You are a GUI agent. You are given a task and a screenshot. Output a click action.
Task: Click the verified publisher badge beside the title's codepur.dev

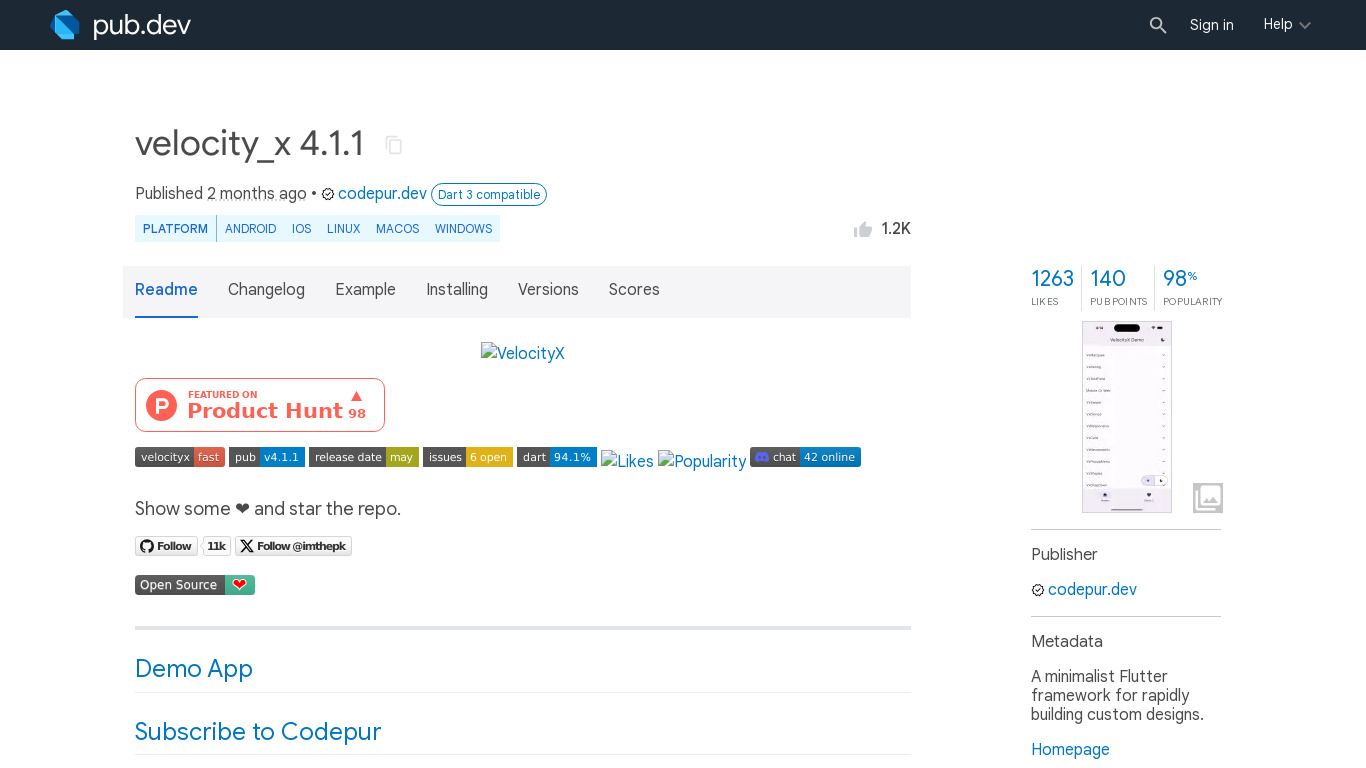(328, 194)
